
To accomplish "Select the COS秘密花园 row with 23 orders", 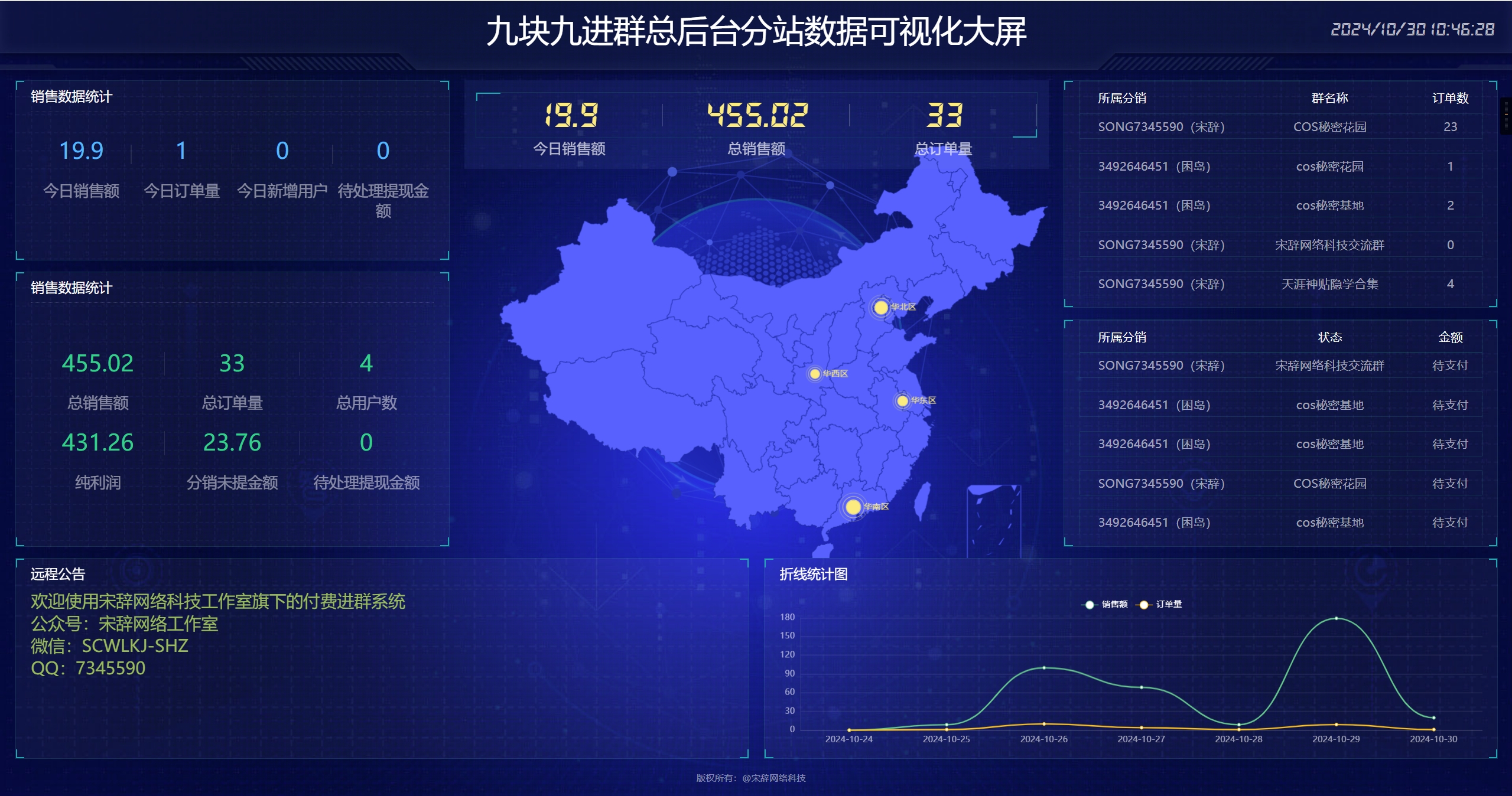I will pos(1329,127).
